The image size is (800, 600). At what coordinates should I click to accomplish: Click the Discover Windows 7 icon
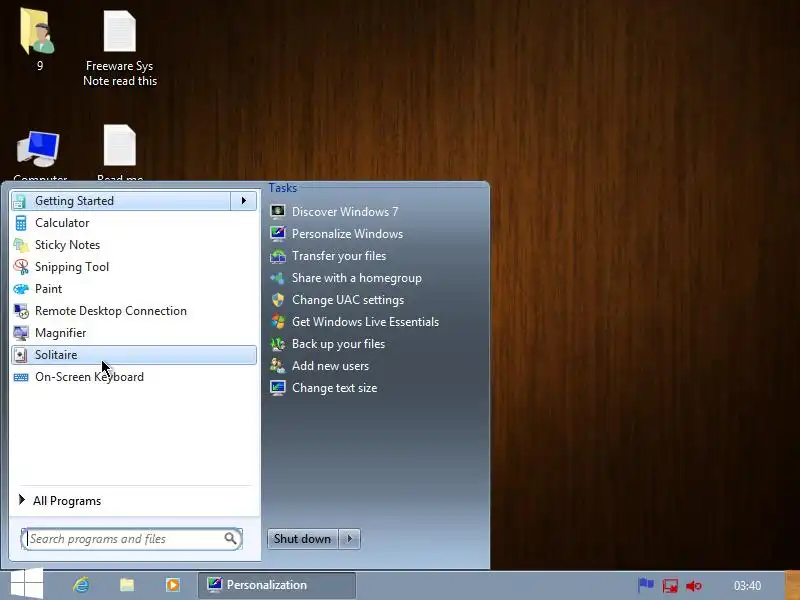point(278,212)
